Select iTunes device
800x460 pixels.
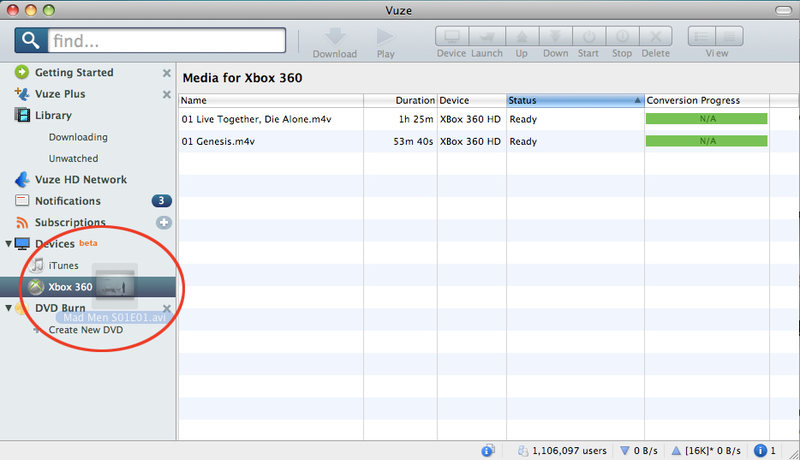63,265
